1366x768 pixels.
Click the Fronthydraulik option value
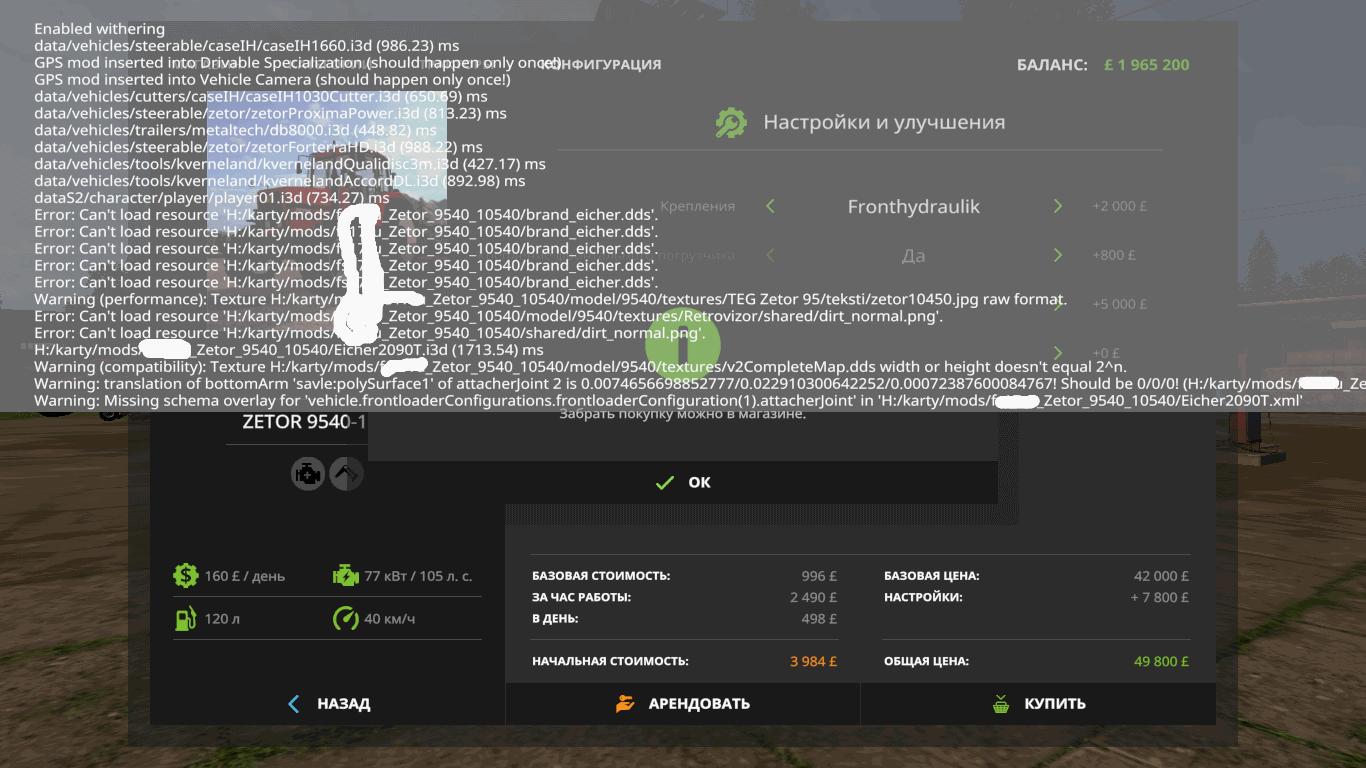click(x=913, y=207)
